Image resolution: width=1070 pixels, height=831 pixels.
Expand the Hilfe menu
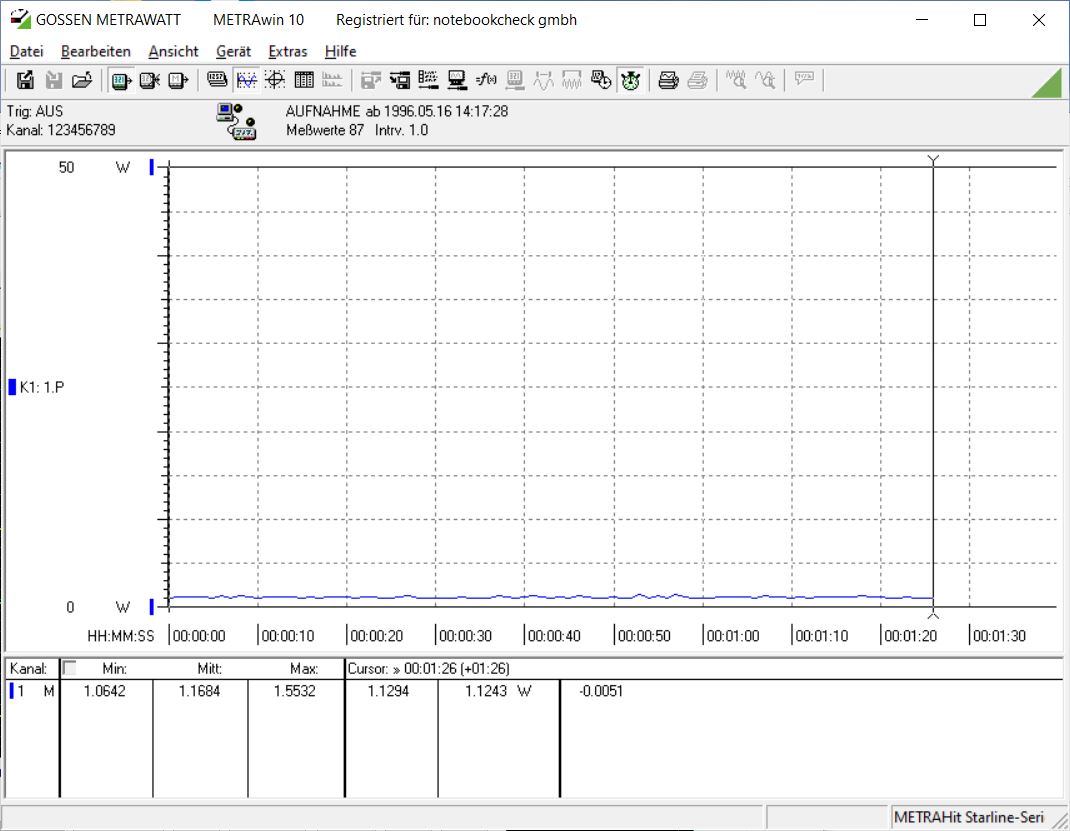(340, 51)
